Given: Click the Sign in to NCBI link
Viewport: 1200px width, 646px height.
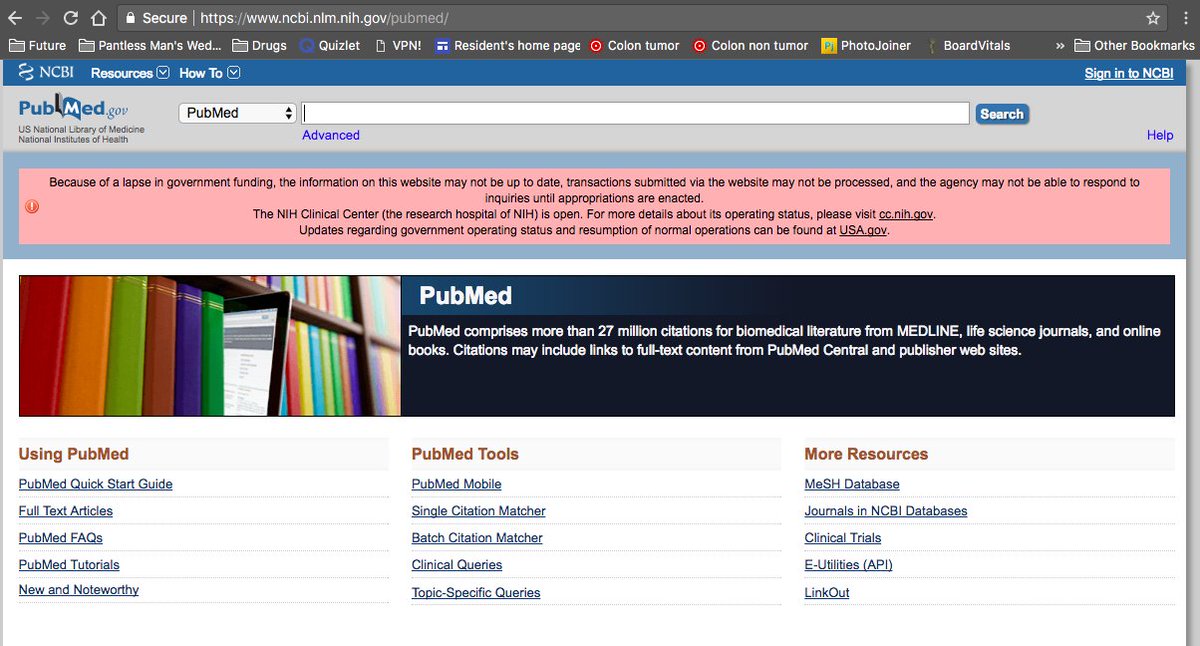Looking at the screenshot, I should click(1129, 73).
